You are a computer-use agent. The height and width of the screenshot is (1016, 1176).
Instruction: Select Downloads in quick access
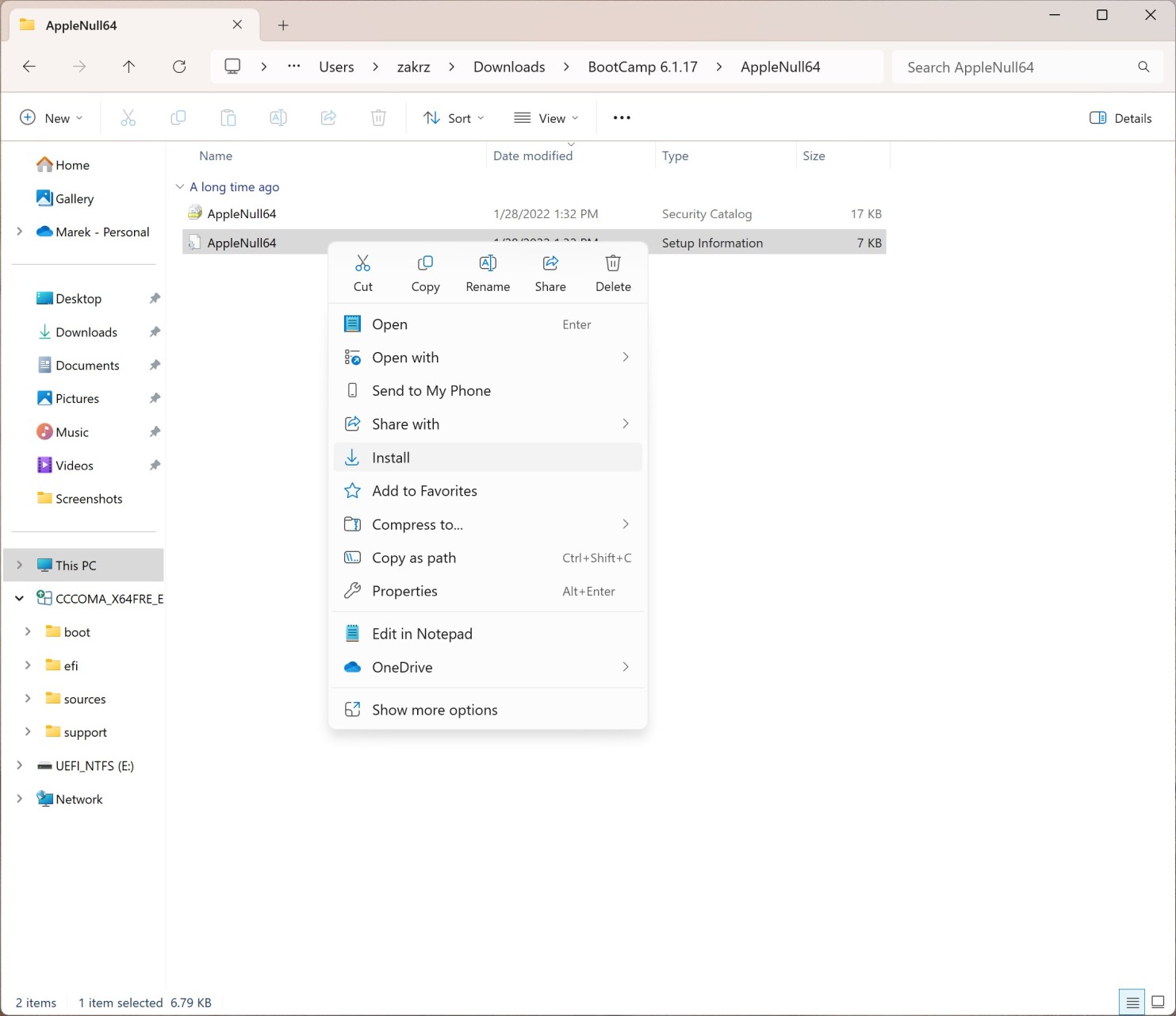point(86,332)
